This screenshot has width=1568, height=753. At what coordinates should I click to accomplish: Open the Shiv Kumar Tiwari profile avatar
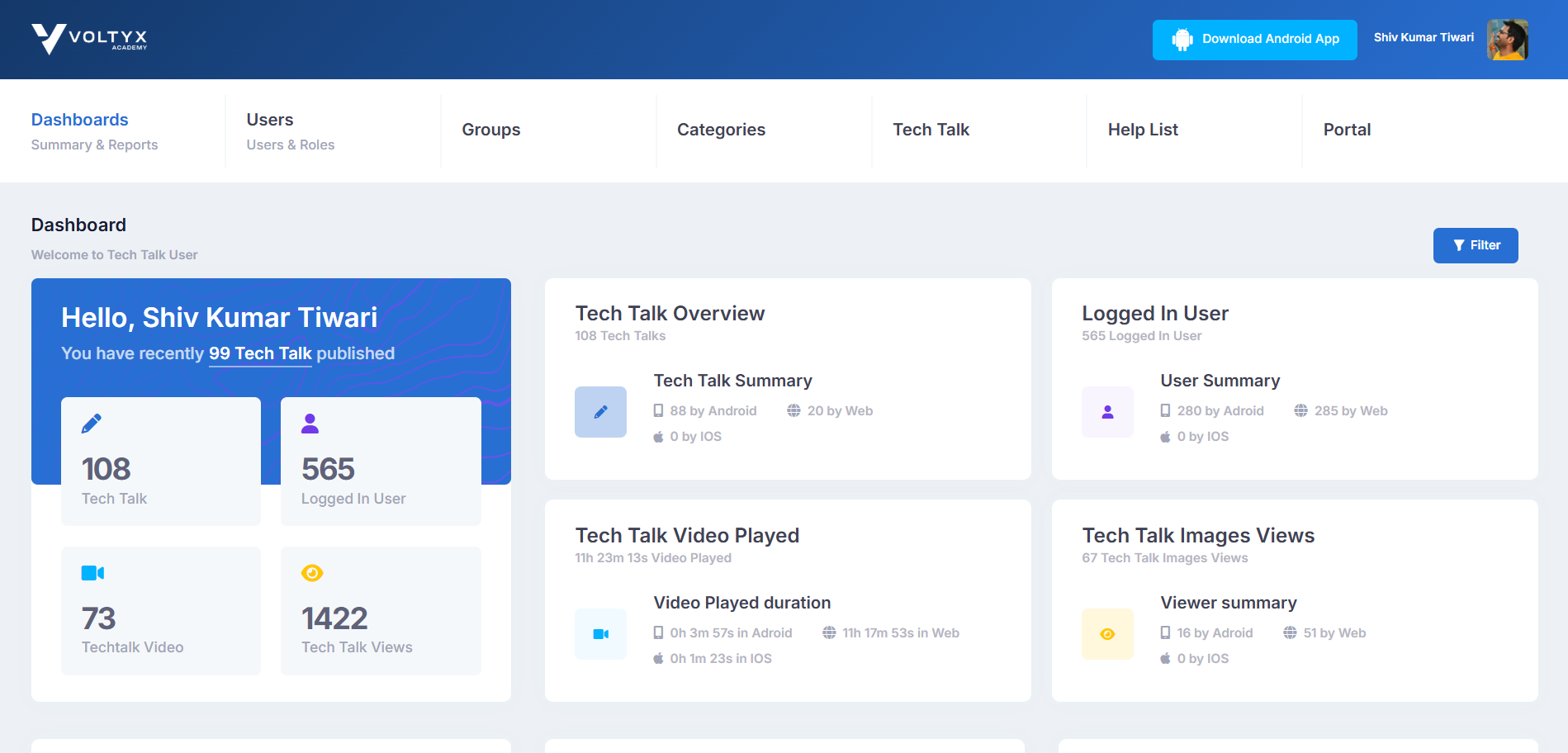point(1507,40)
